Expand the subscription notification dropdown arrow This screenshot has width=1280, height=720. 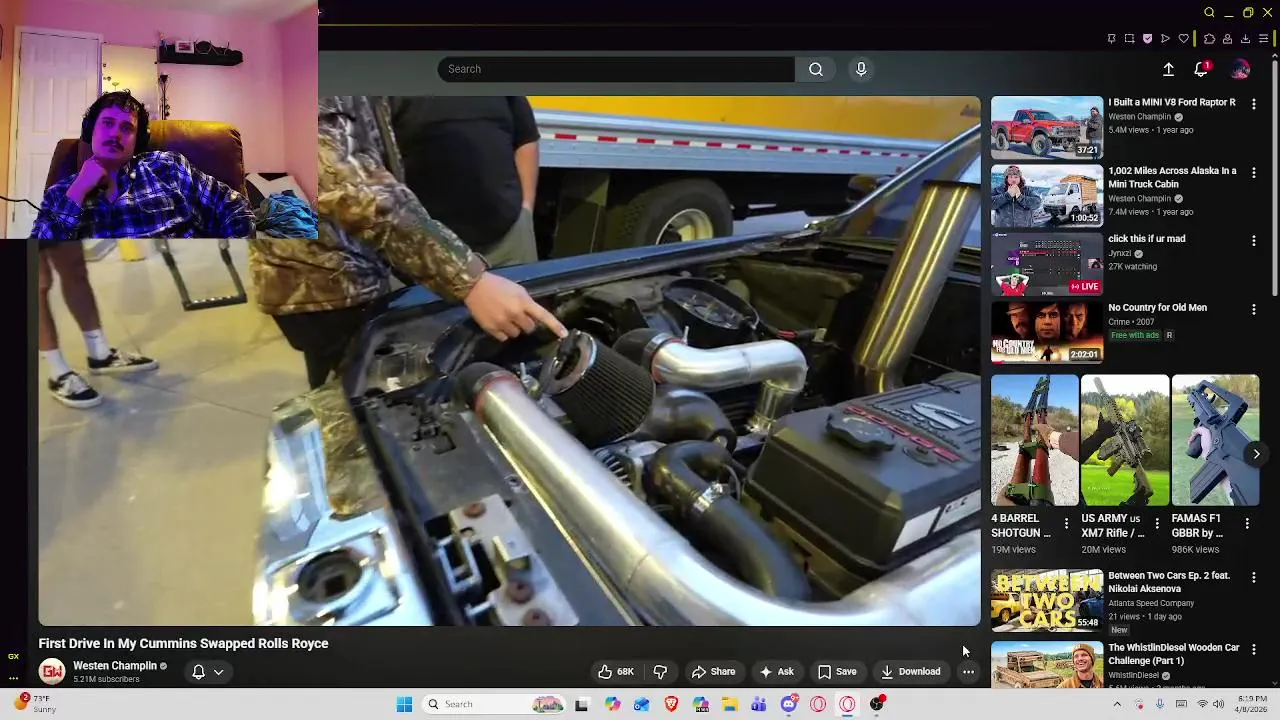[x=218, y=672]
